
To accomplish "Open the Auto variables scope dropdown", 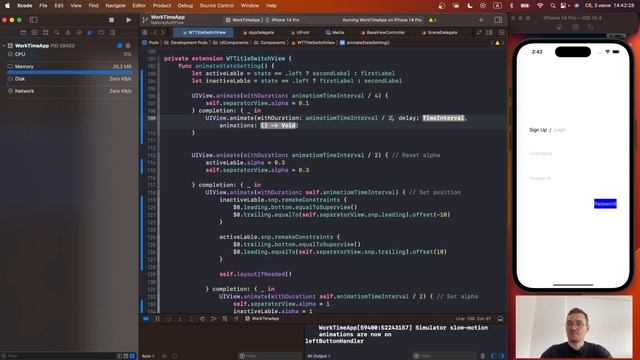I will 148,356.
